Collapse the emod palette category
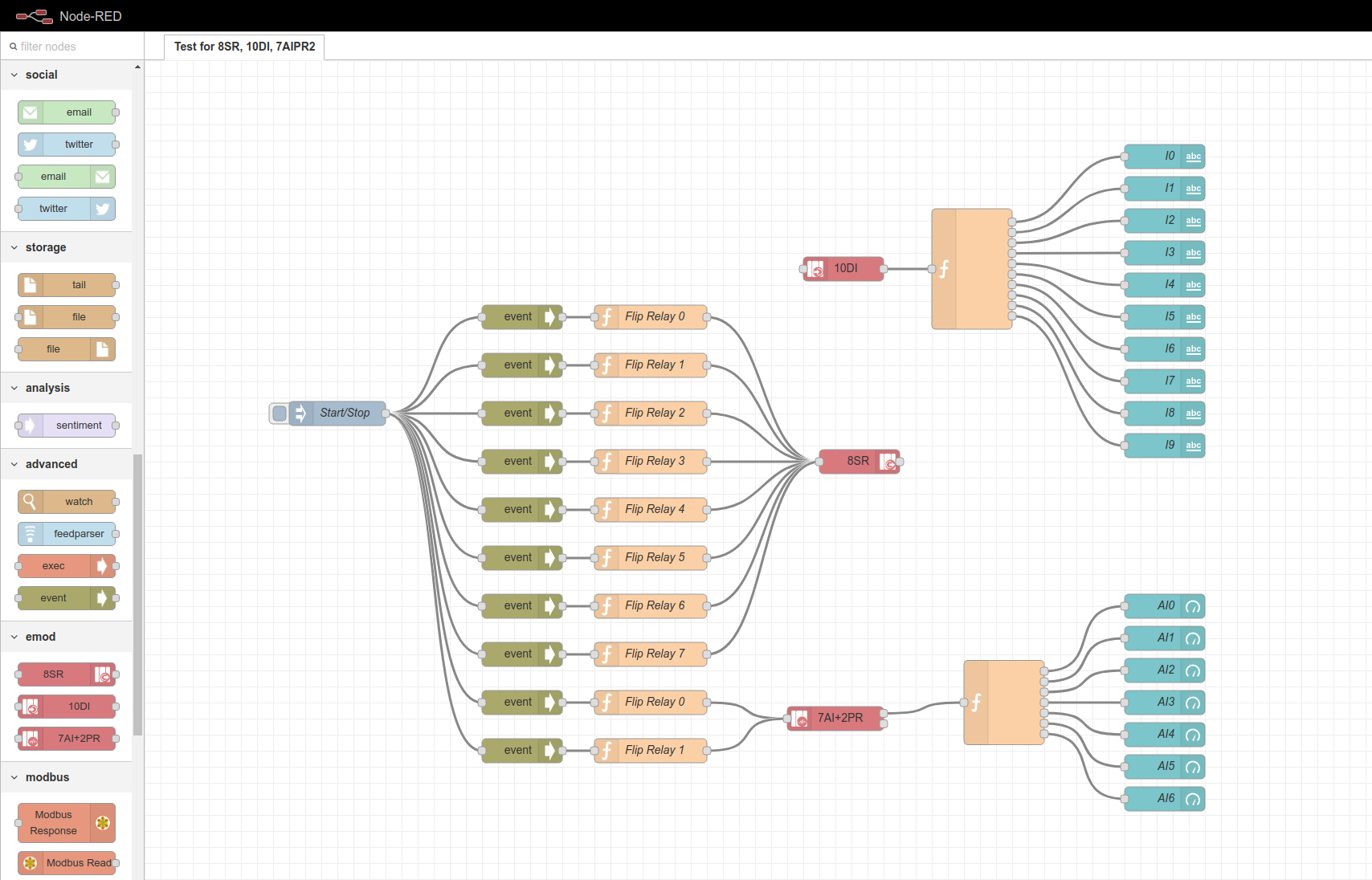The height and width of the screenshot is (880, 1372). [66, 637]
